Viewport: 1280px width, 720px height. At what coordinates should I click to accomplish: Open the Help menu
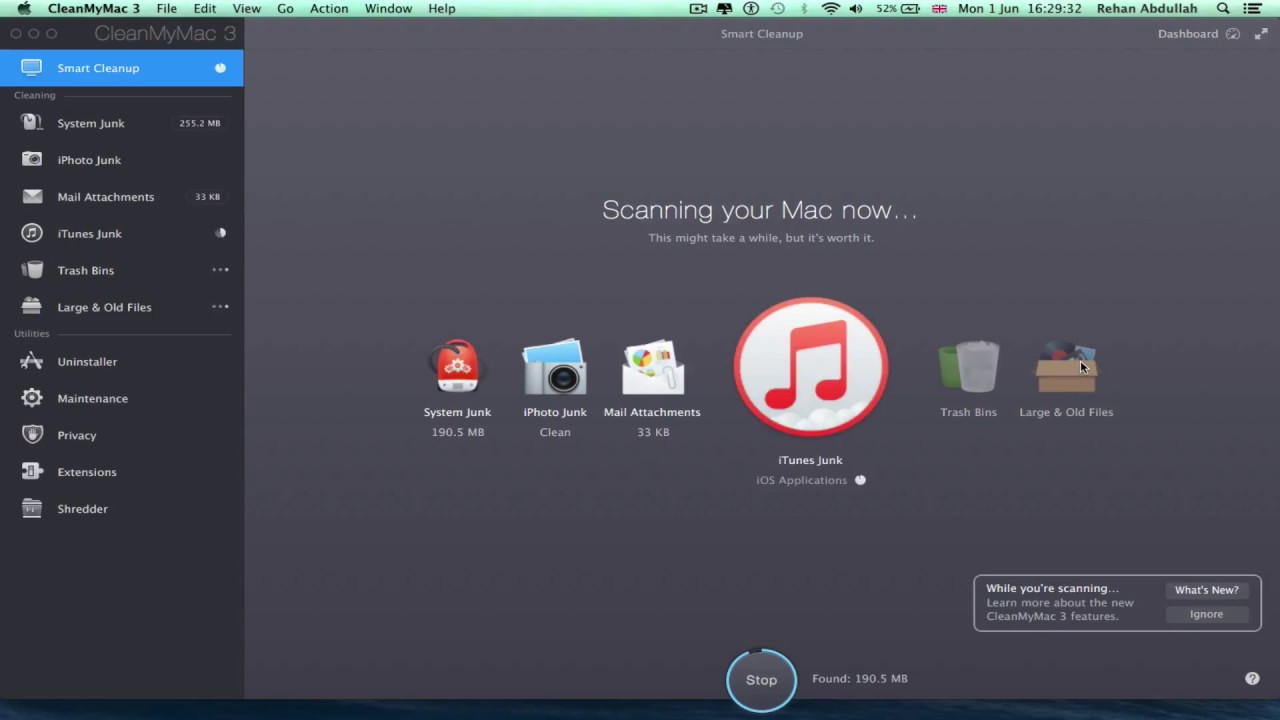pyautogui.click(x=441, y=8)
